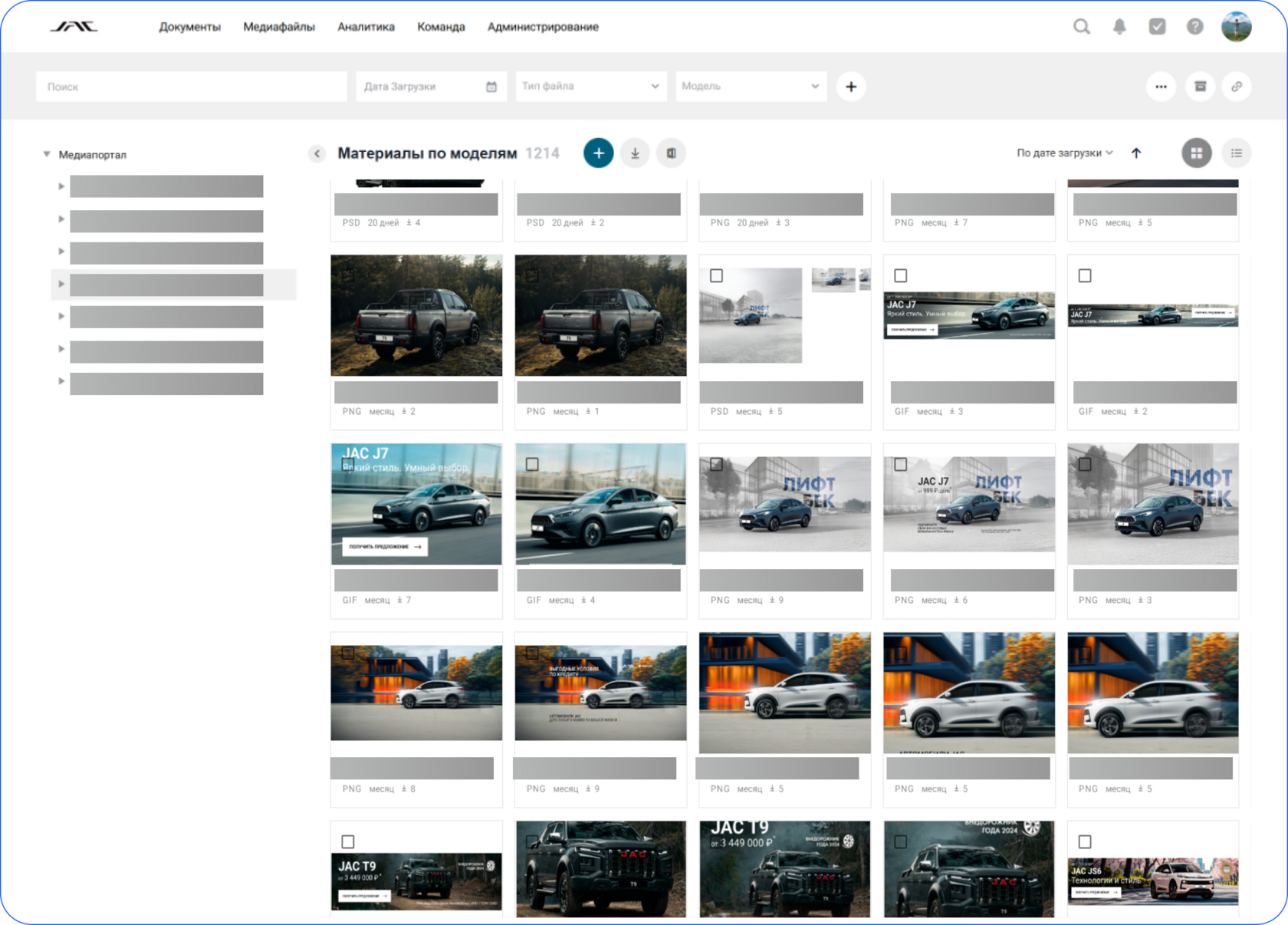
Task: Click the JAC logo in the header
Action: tap(74, 27)
